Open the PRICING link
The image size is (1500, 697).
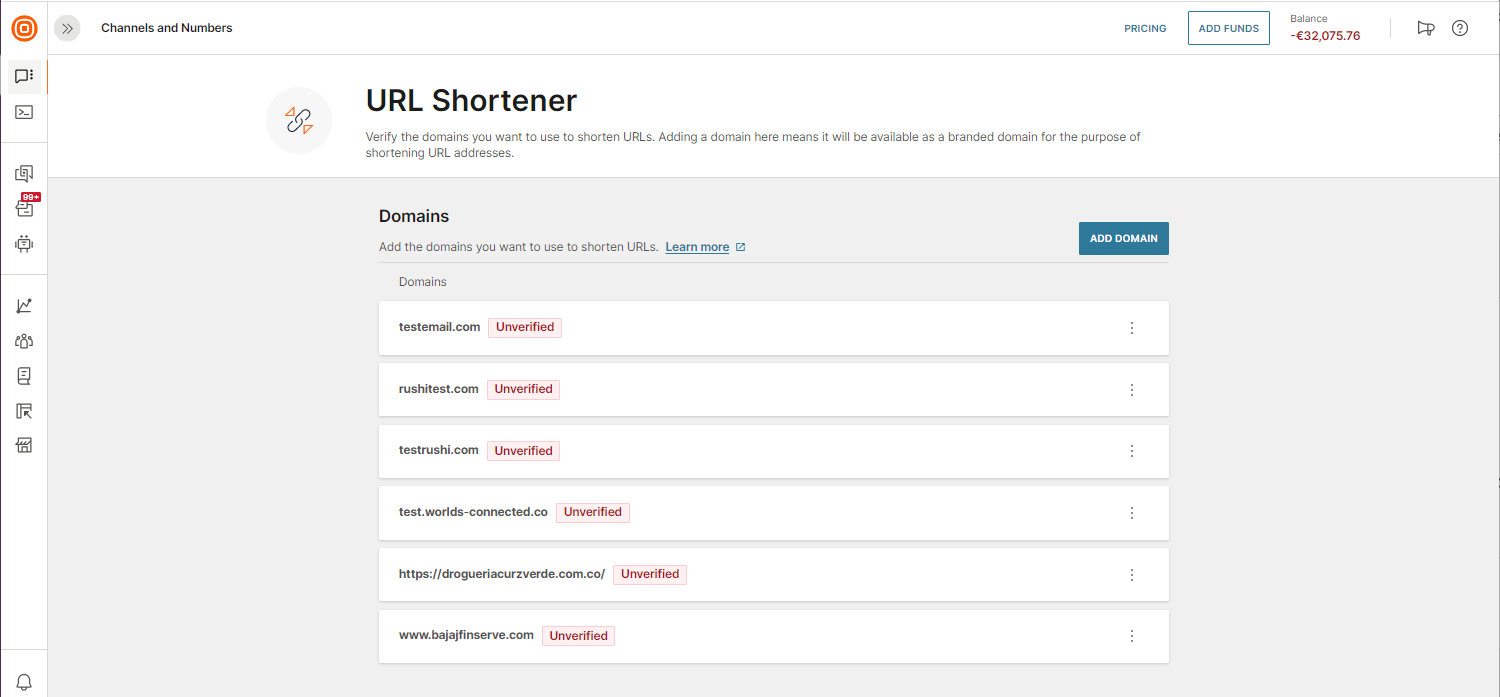point(1145,28)
